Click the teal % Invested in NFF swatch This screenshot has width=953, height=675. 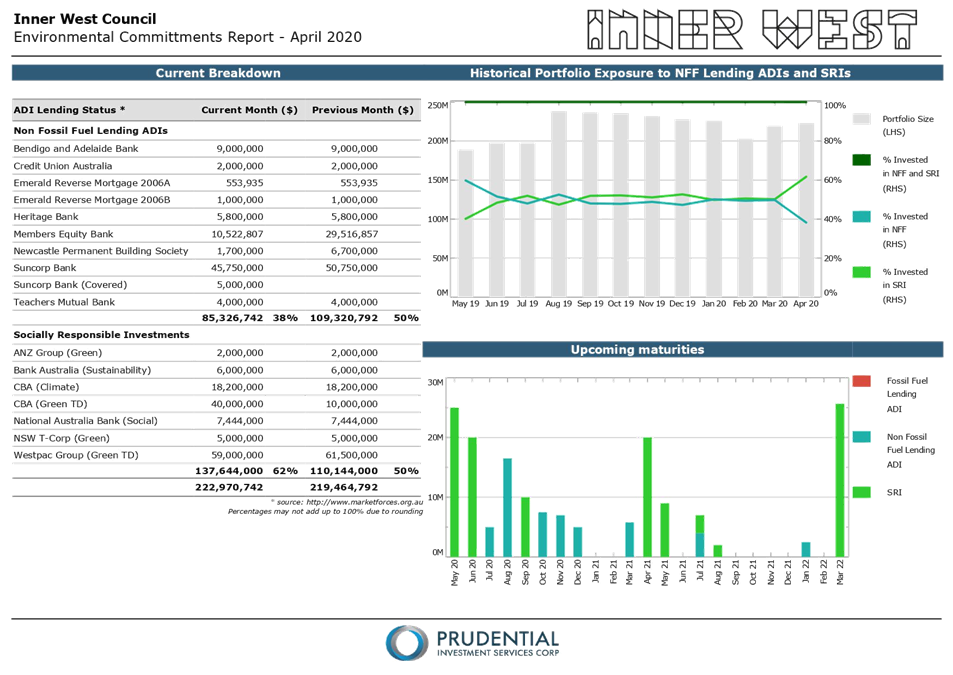click(x=861, y=216)
